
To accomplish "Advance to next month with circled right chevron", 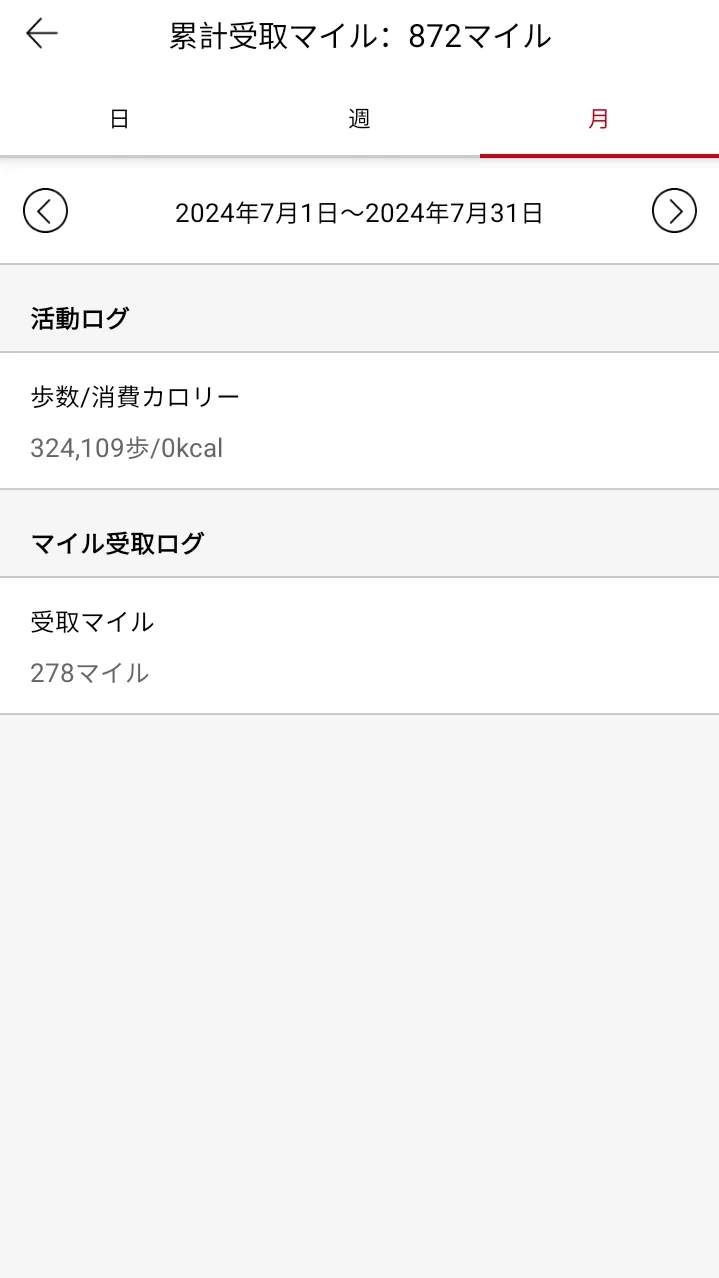I will [x=674, y=211].
